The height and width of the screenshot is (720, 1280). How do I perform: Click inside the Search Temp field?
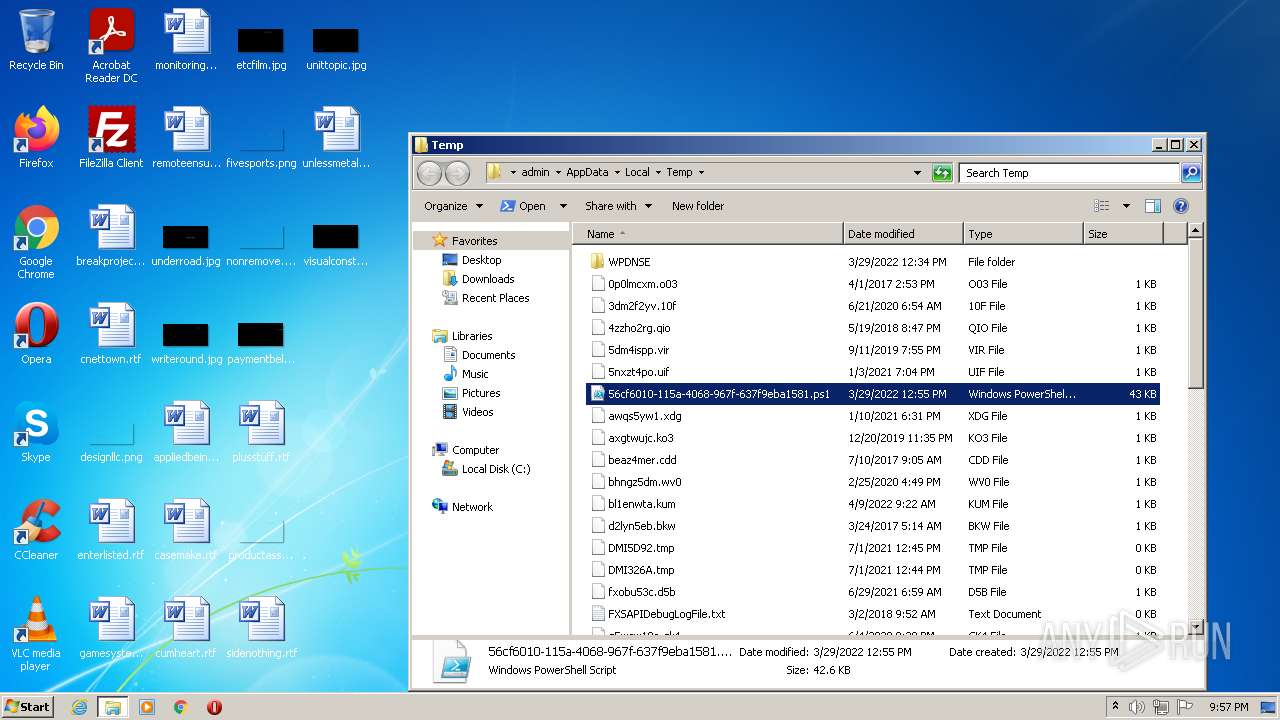1069,173
